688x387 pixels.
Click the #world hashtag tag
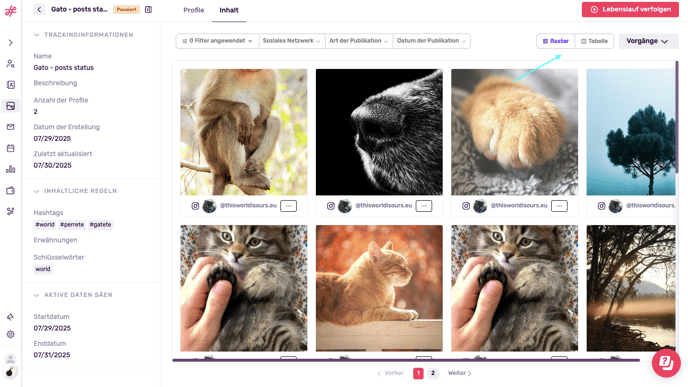tap(45, 225)
